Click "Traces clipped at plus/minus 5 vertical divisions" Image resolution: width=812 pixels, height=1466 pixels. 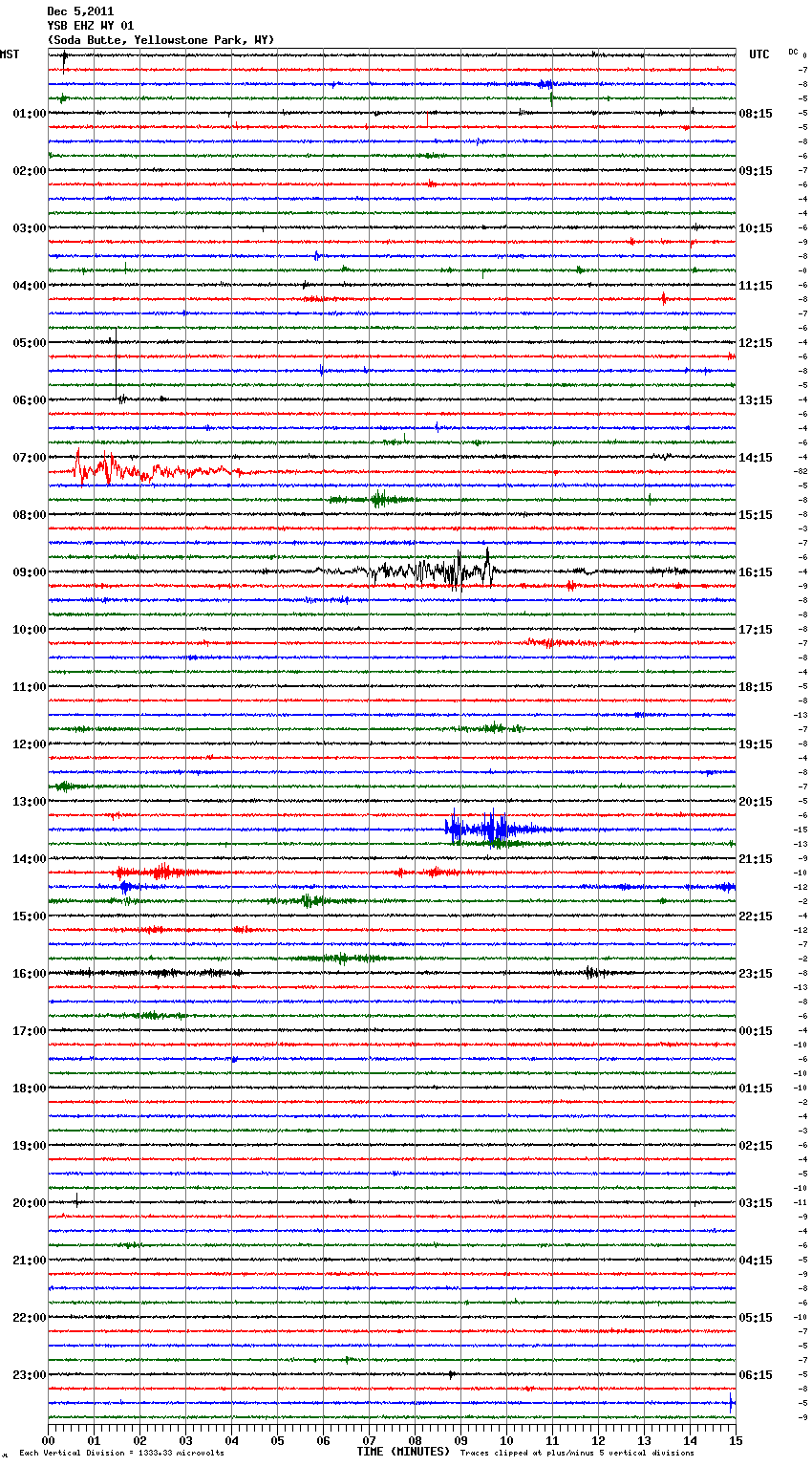click(x=577, y=1453)
